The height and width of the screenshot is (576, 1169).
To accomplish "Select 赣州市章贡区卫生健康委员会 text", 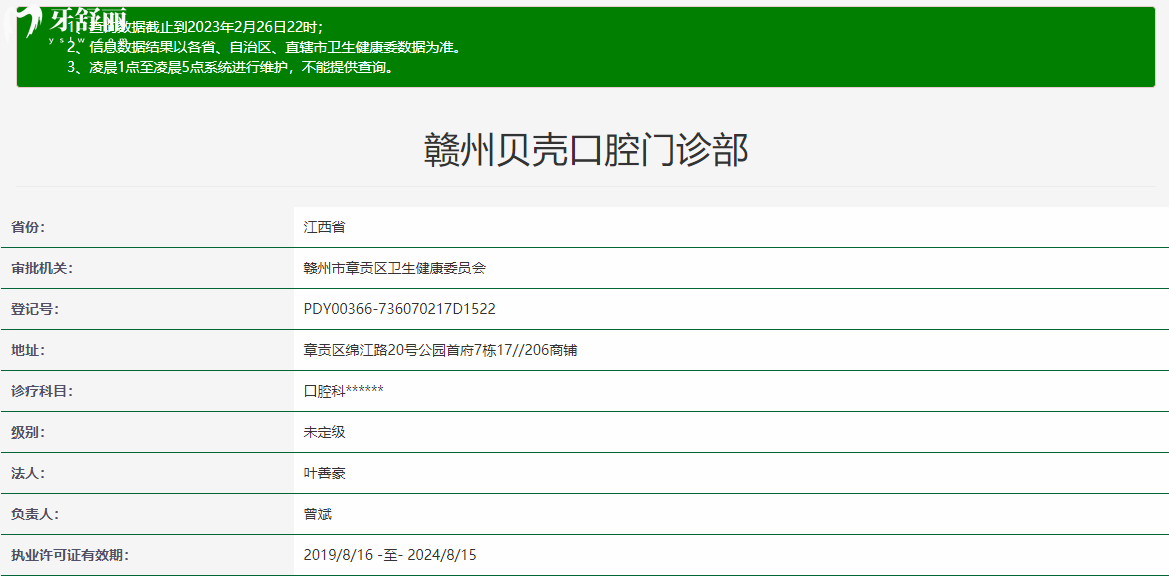I will 394,268.
